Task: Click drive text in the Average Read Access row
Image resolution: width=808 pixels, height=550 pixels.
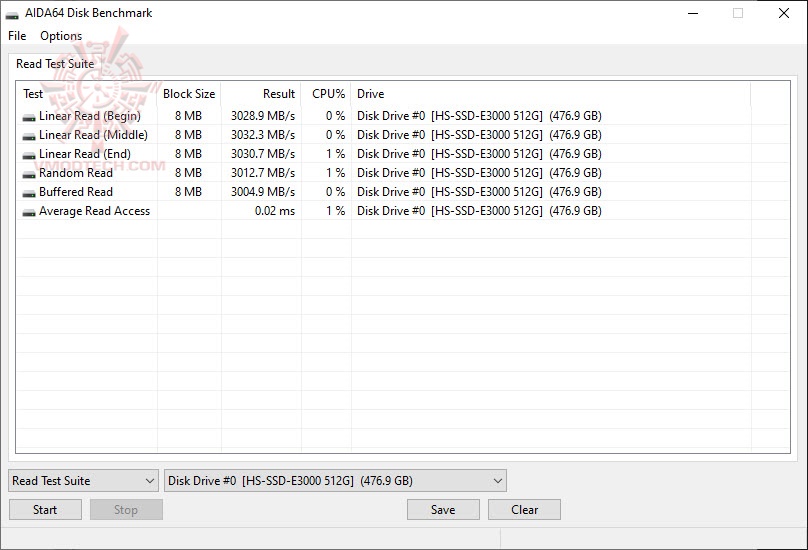Action: pos(479,211)
